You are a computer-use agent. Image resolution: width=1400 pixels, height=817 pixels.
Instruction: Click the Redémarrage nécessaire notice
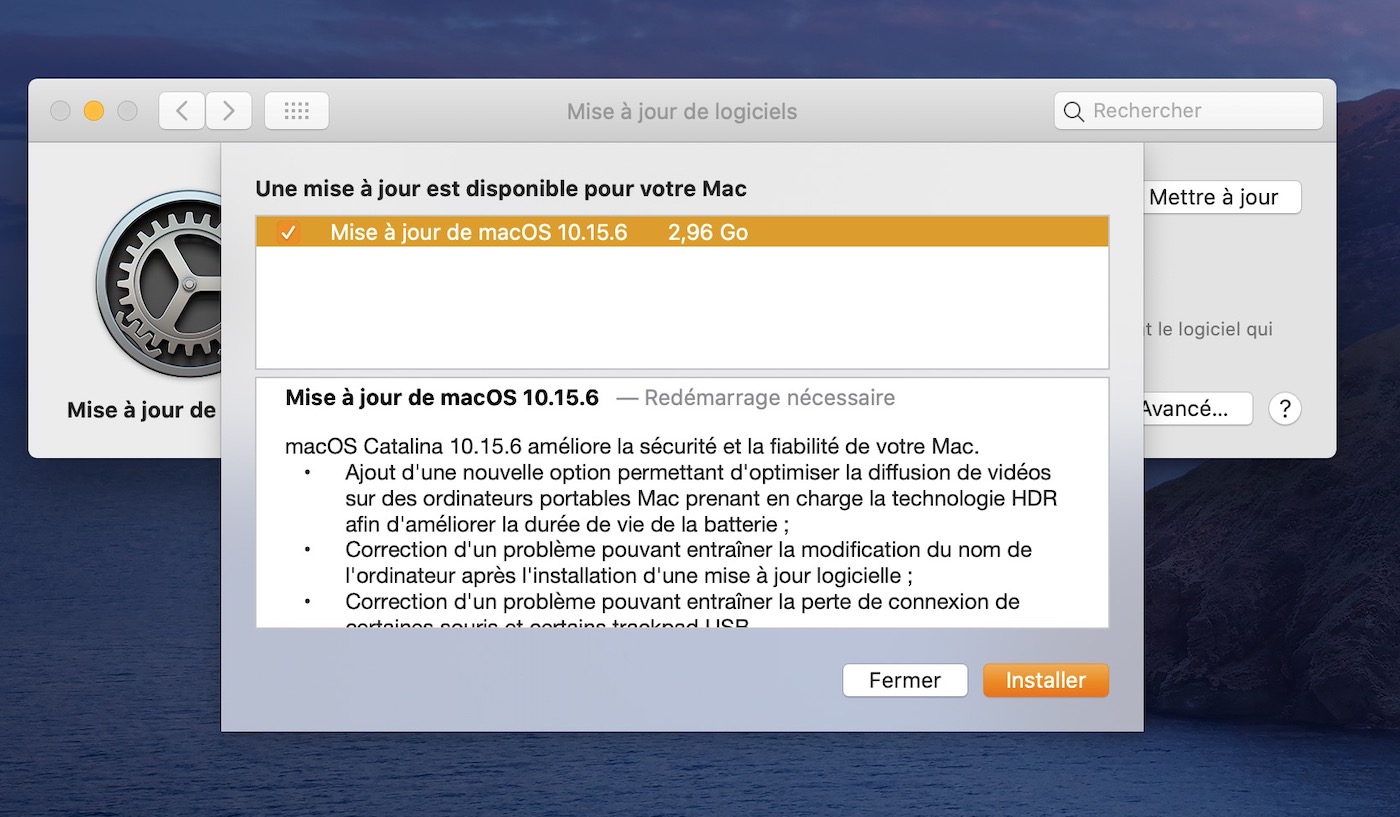click(756, 398)
